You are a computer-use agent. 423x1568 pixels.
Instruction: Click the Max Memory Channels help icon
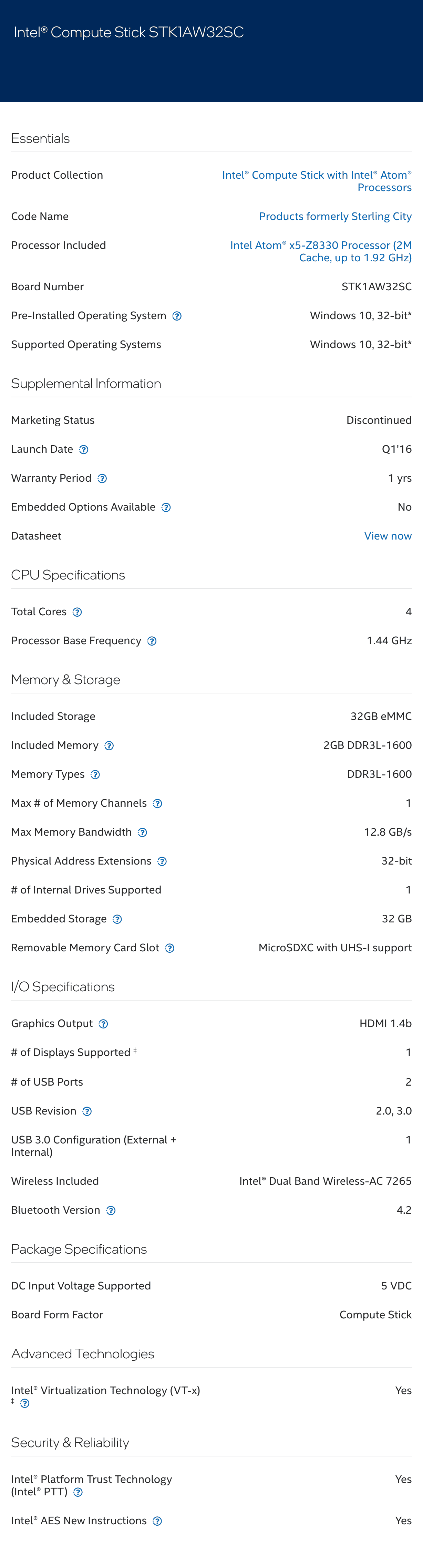pyautogui.click(x=158, y=804)
